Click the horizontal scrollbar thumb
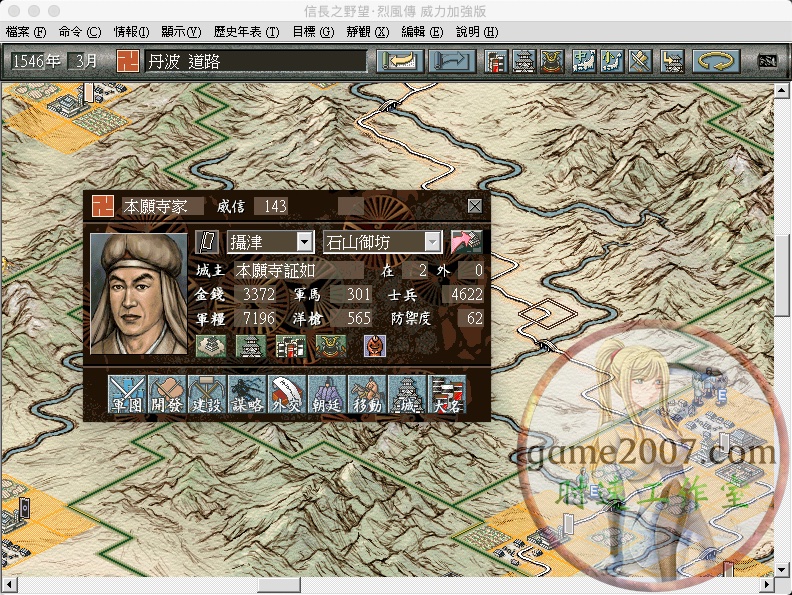Image resolution: width=792 pixels, height=595 pixels. [x=279, y=585]
